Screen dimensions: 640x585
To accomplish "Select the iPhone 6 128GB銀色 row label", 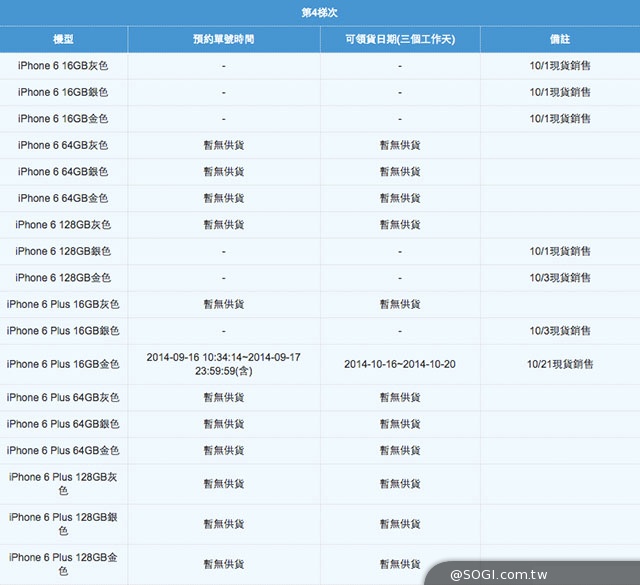I will pos(63,251).
